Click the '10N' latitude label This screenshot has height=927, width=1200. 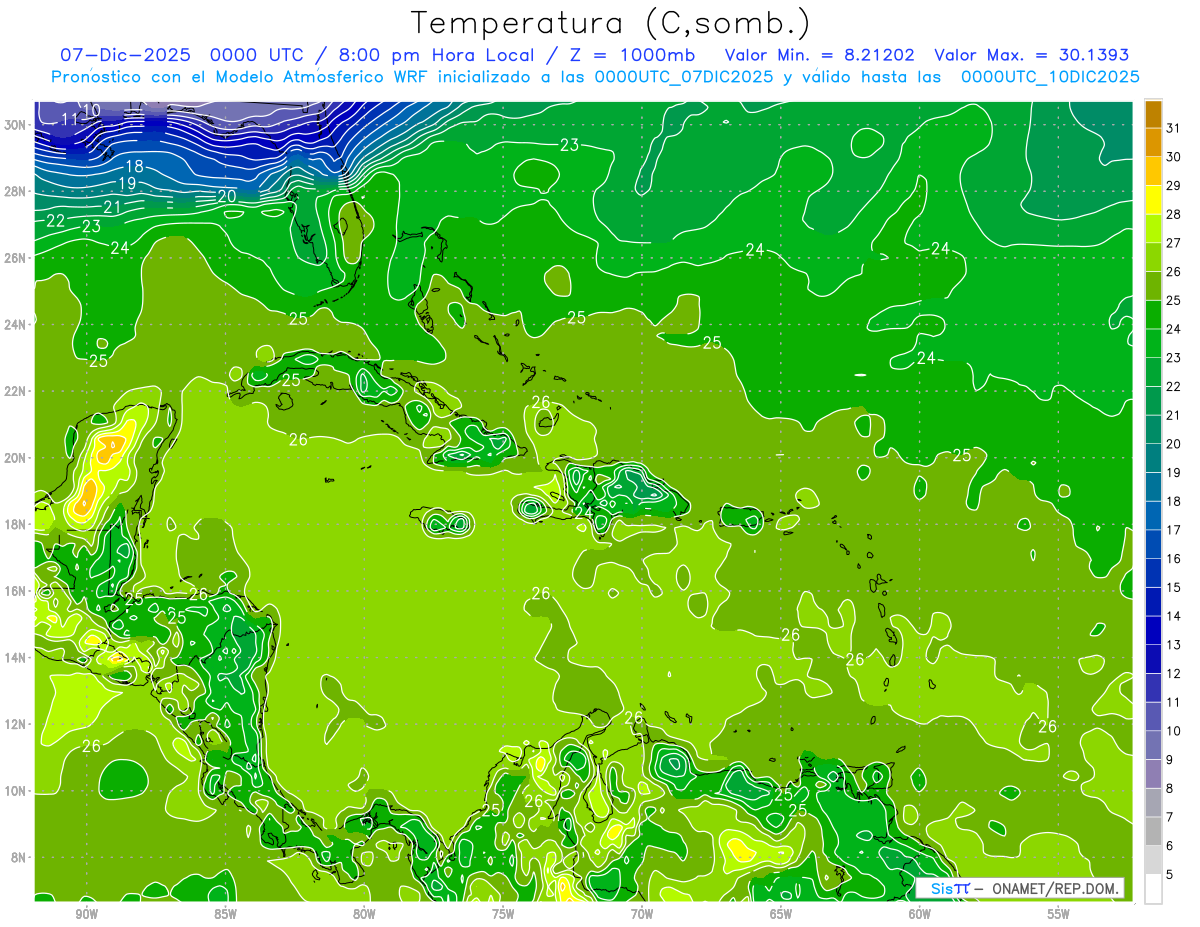pyautogui.click(x=15, y=791)
